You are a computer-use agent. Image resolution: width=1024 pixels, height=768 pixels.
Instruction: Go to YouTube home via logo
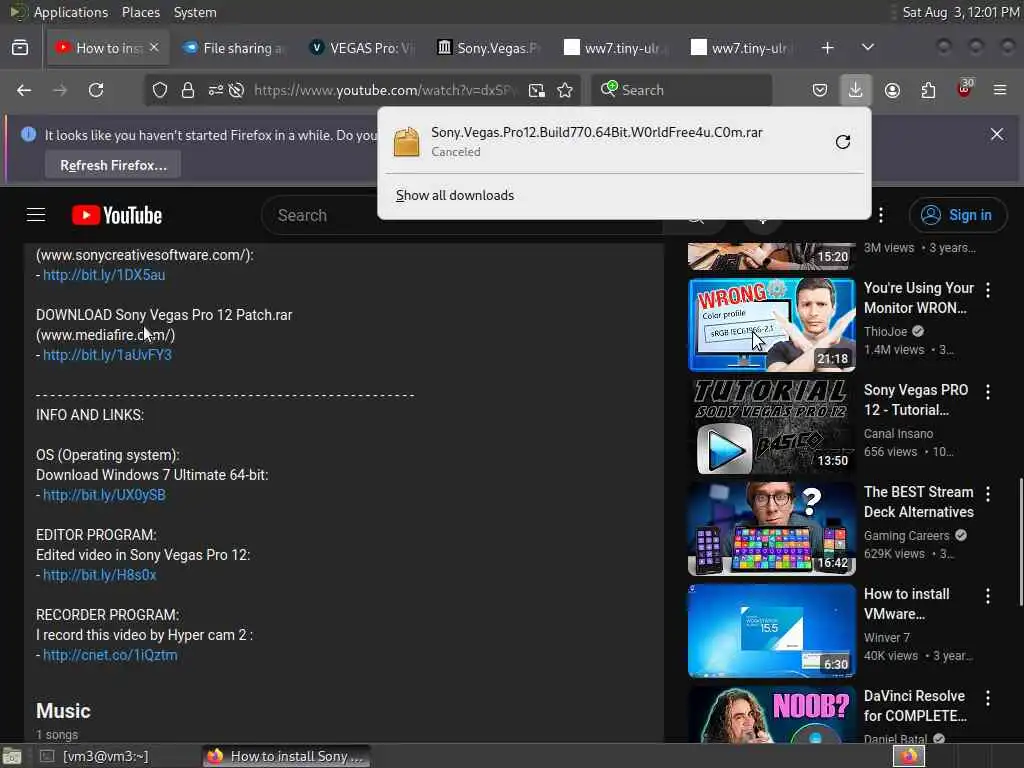(x=117, y=215)
